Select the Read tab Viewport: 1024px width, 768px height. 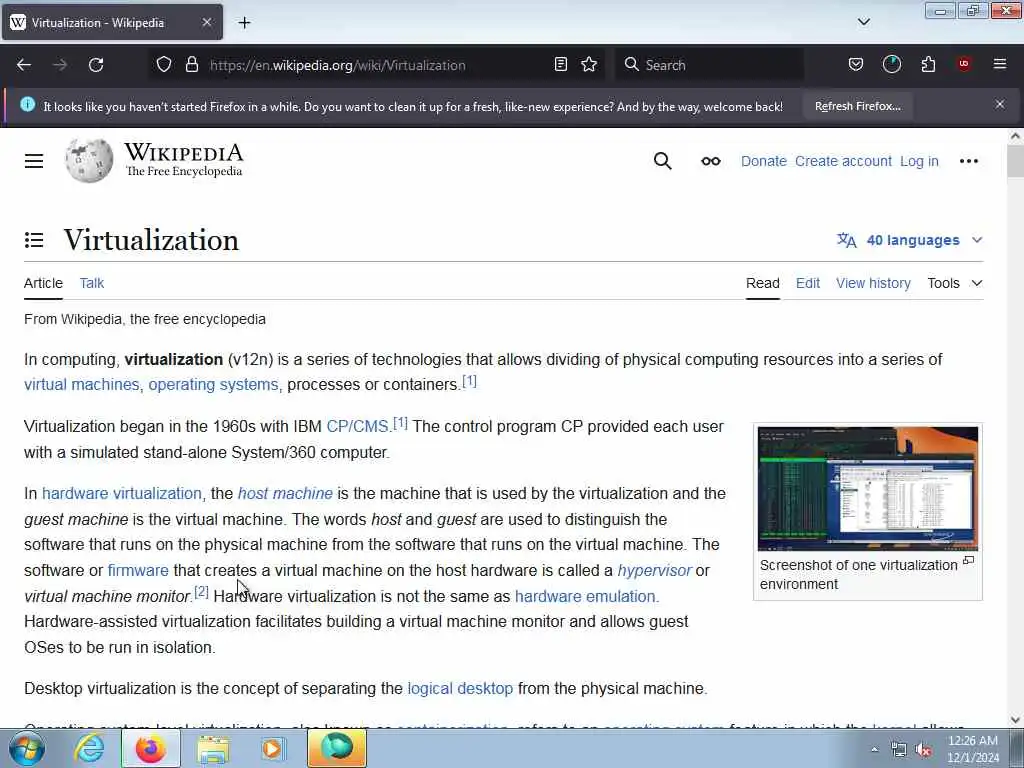pyautogui.click(x=763, y=283)
